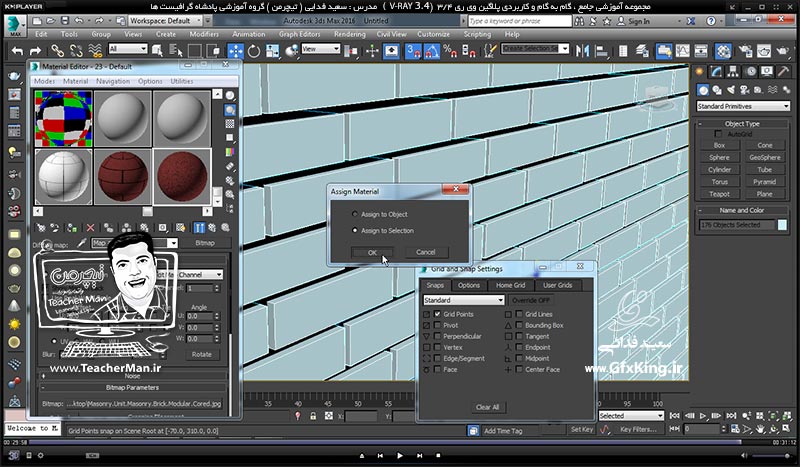Open the Material Editor toolbar icon
Image resolution: width=800 pixels, height=467 pixels.
(723, 51)
